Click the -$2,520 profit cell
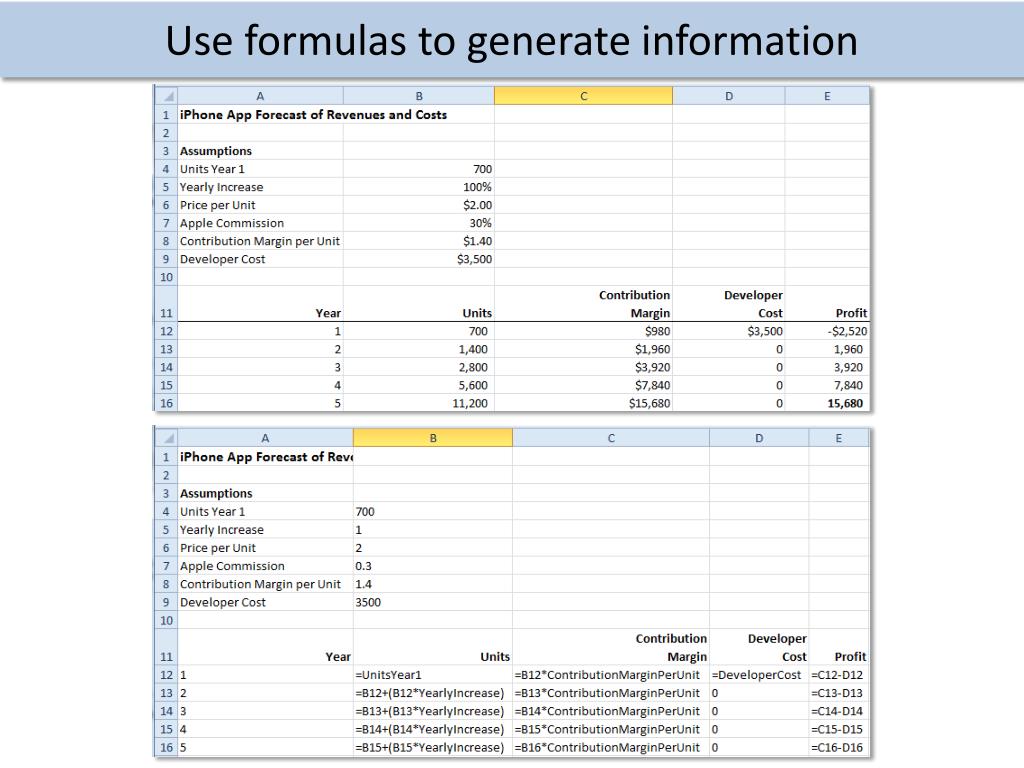The height and width of the screenshot is (768, 1024). pos(847,331)
